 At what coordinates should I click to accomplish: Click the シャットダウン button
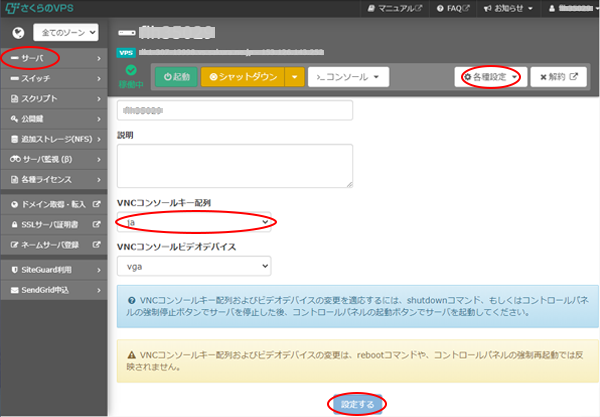[x=243, y=77]
